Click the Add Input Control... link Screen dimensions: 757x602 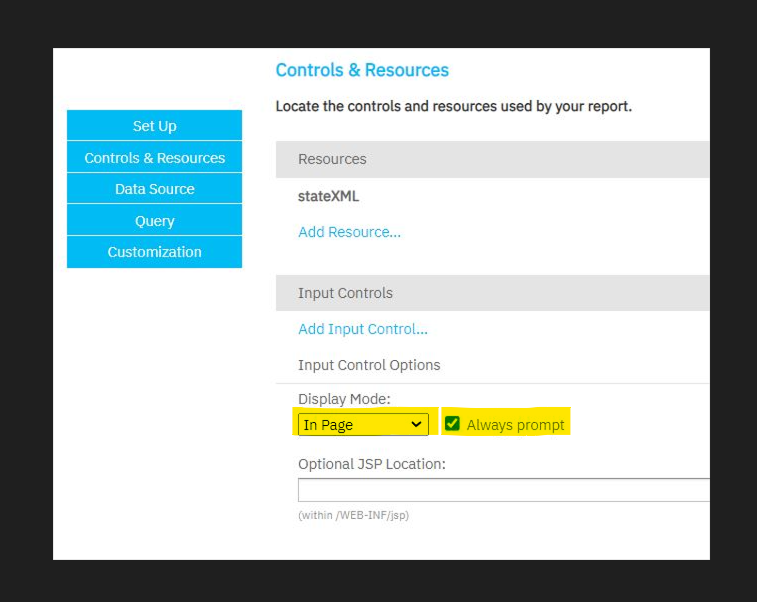point(363,329)
